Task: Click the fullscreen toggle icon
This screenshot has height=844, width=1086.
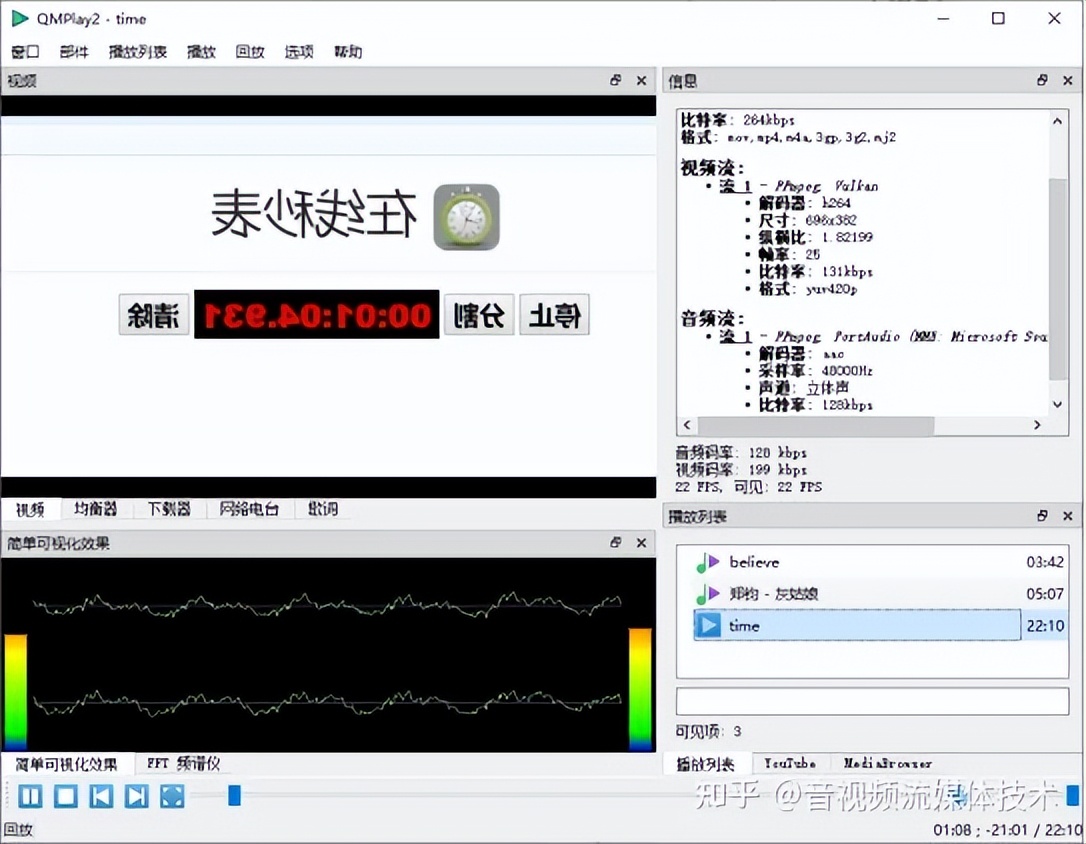Action: coord(173,796)
